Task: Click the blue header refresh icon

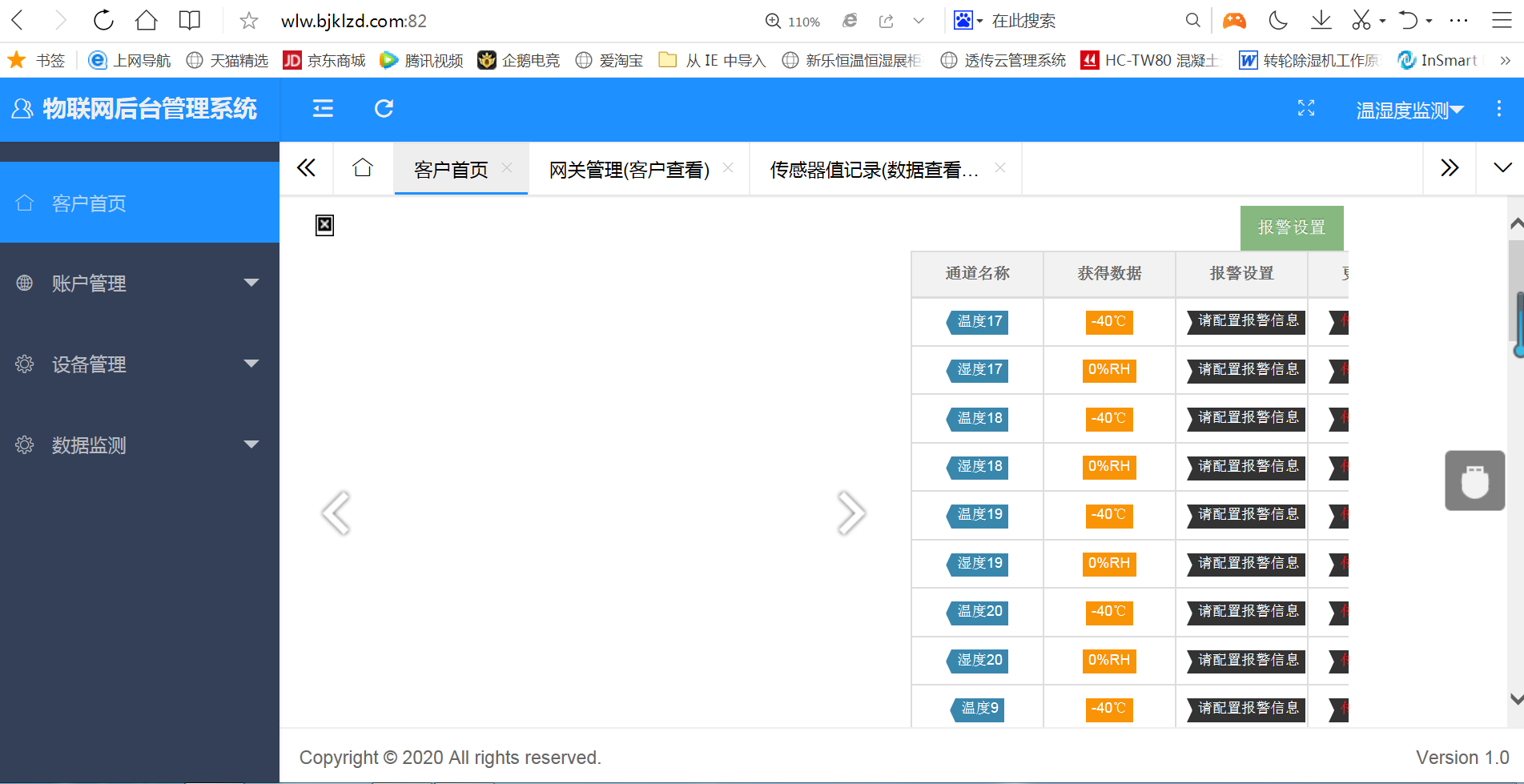Action: [384, 108]
